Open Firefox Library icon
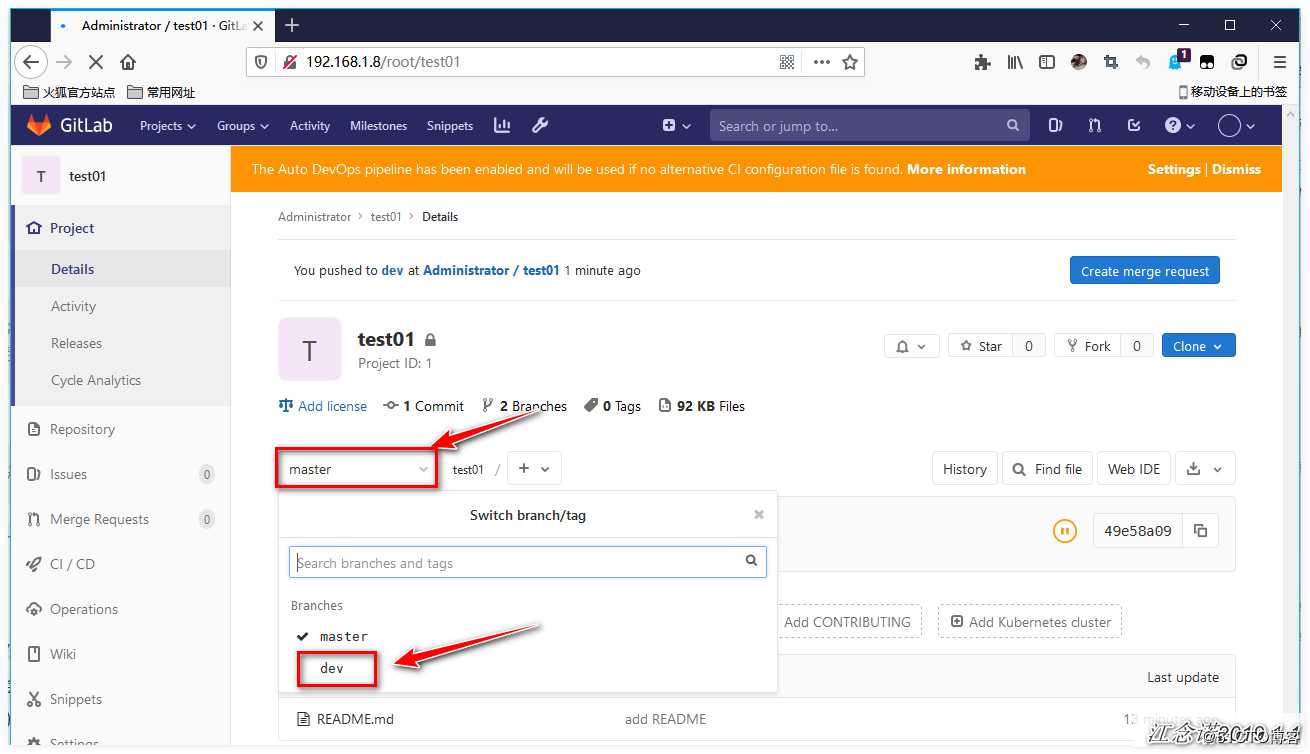The width and height of the screenshot is (1310, 754). 1015,62
